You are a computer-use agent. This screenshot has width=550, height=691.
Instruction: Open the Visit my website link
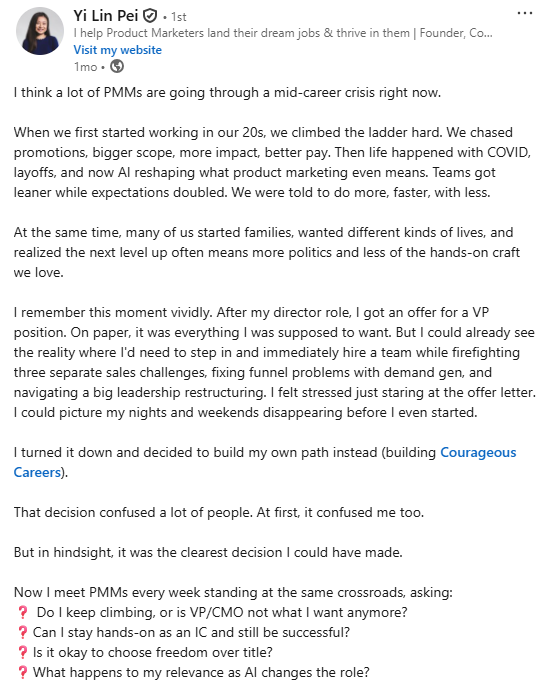point(117,50)
